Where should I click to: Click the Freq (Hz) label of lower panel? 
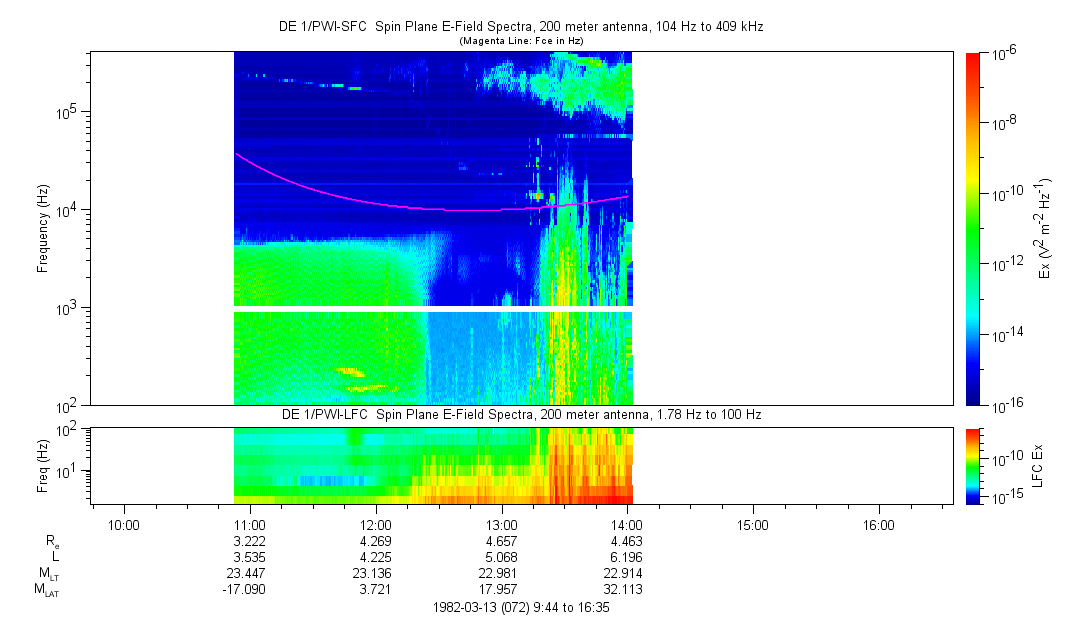click(x=42, y=465)
